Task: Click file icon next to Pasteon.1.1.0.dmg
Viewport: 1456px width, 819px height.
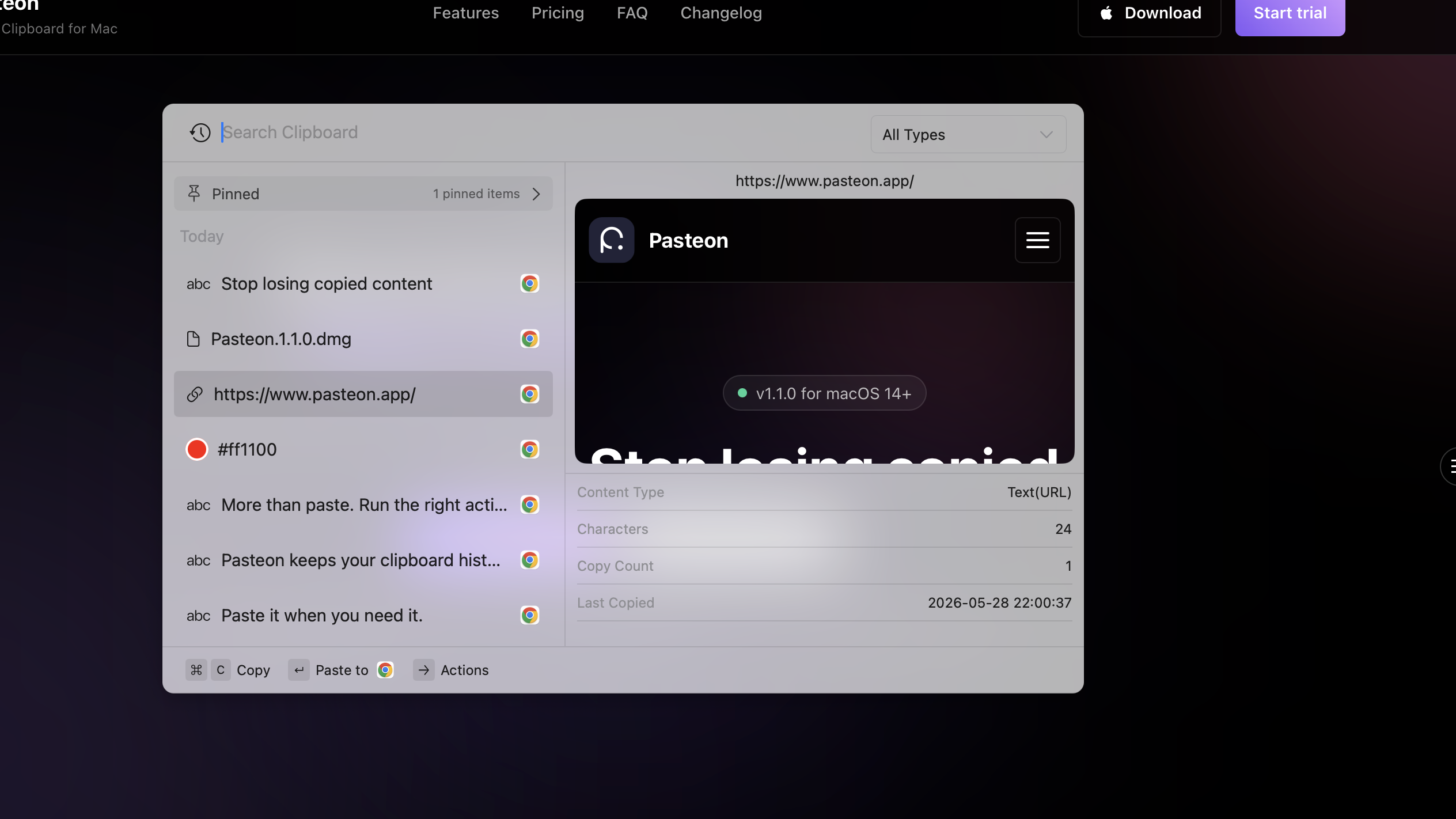Action: click(x=194, y=339)
